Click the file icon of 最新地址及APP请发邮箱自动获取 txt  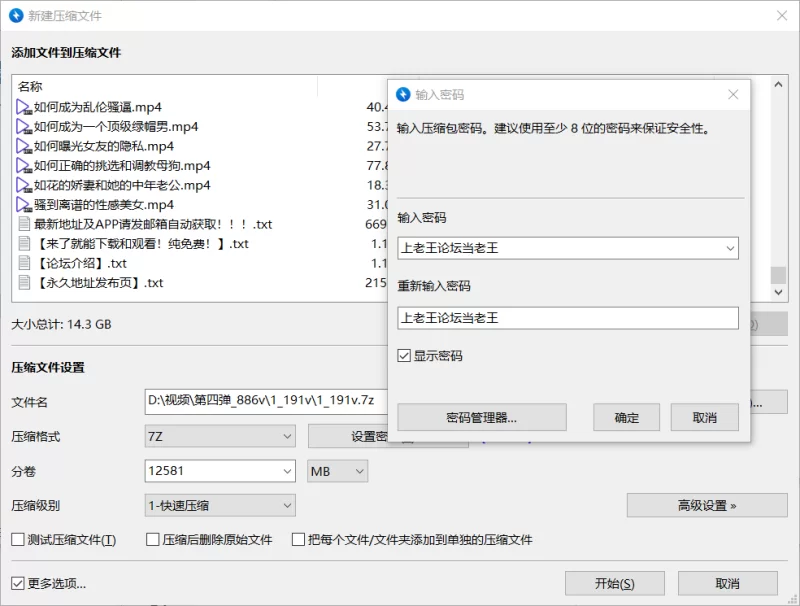(24, 224)
